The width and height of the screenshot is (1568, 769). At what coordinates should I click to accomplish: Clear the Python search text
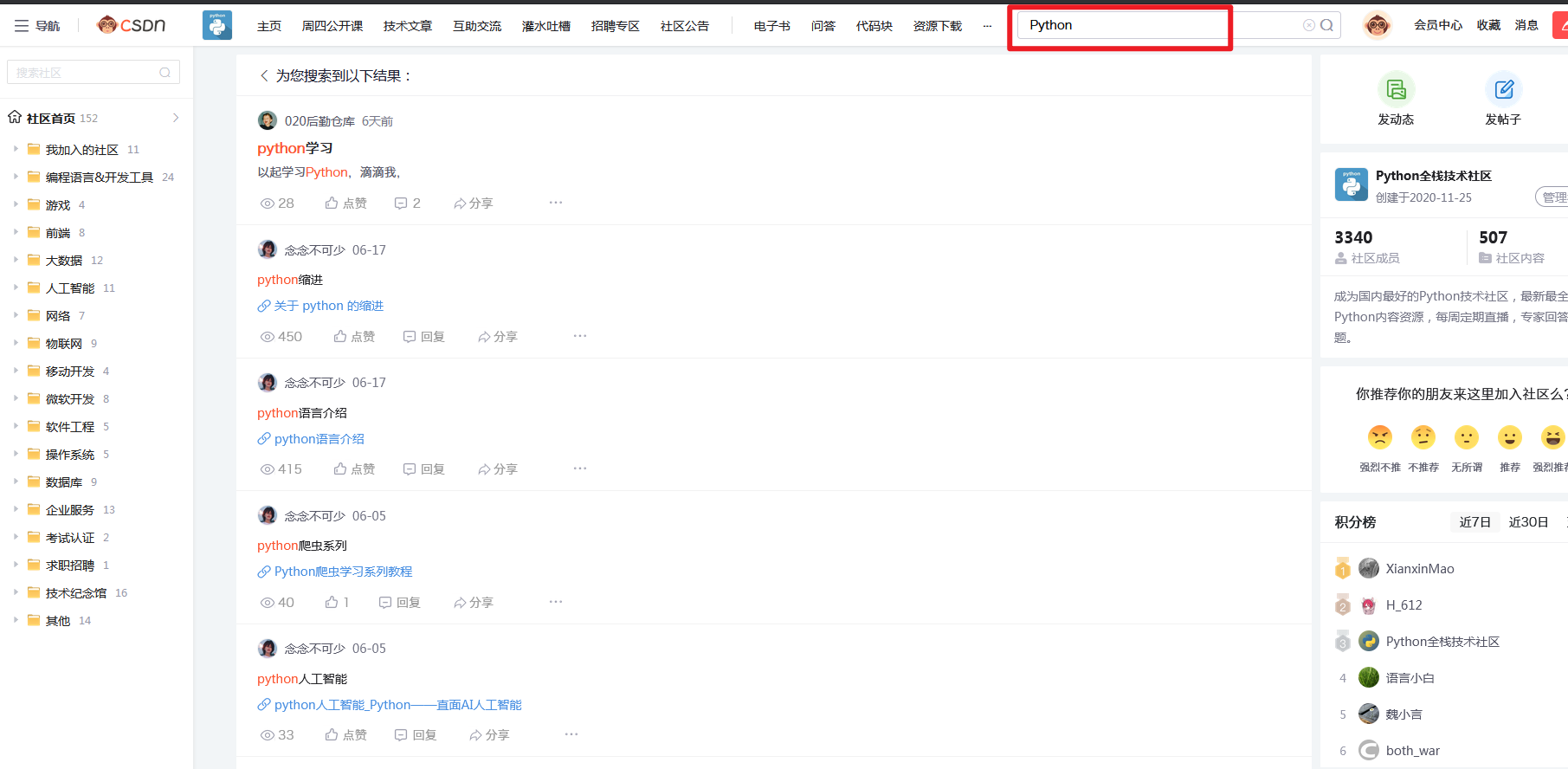pyautogui.click(x=1308, y=25)
